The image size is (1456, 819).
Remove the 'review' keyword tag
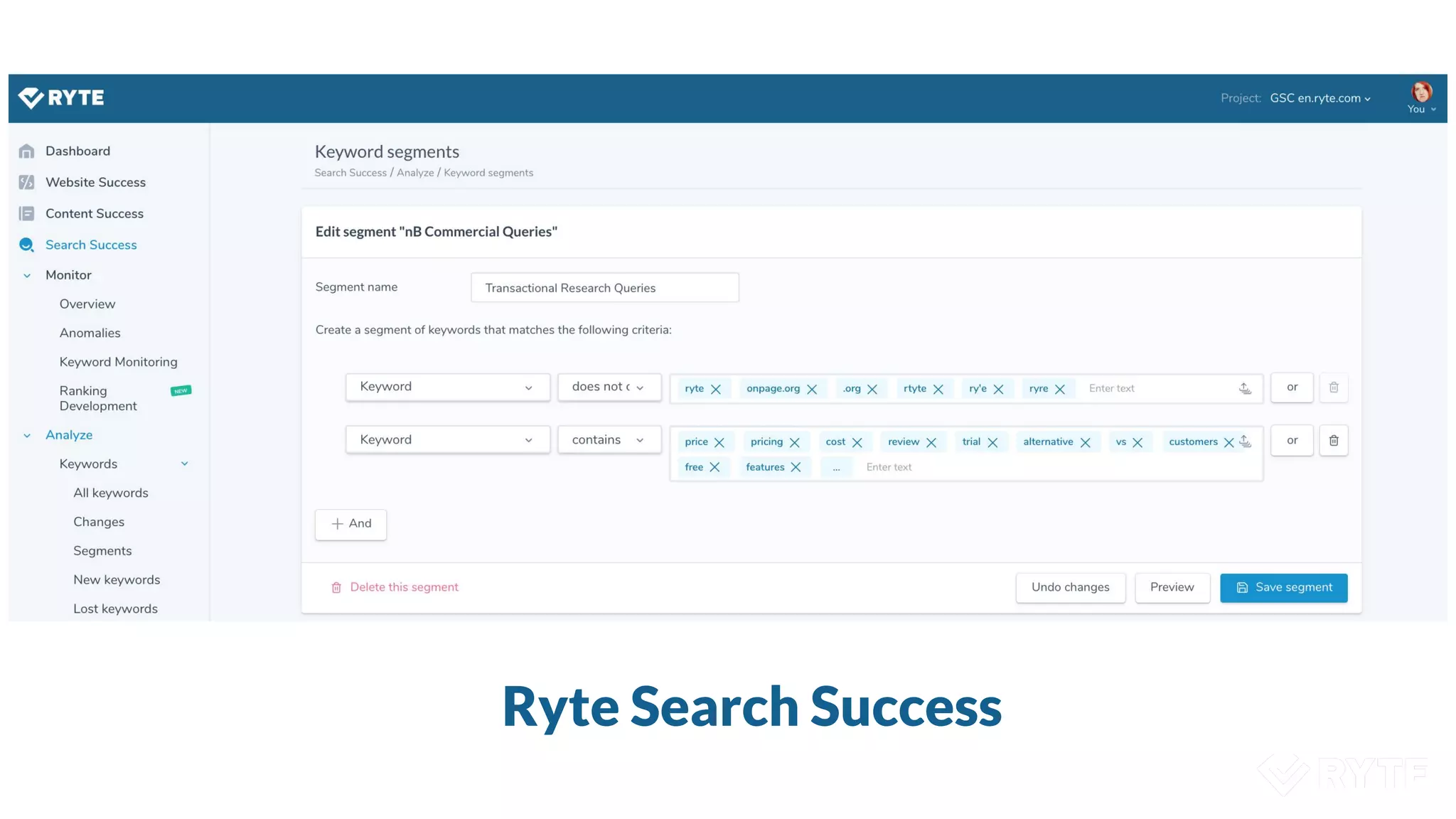[x=931, y=442]
